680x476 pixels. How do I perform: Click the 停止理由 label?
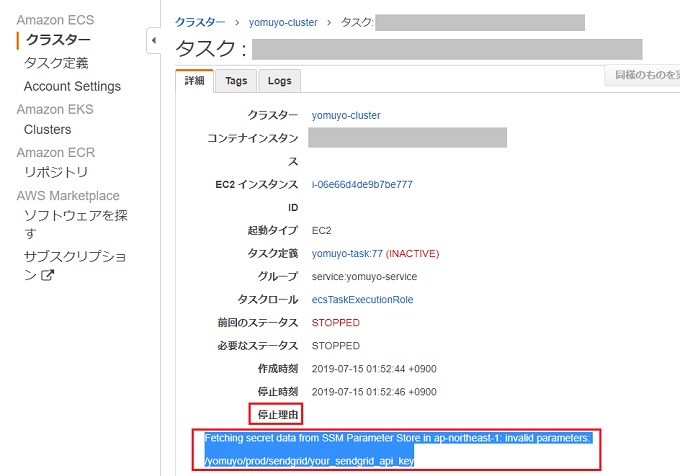point(278,415)
